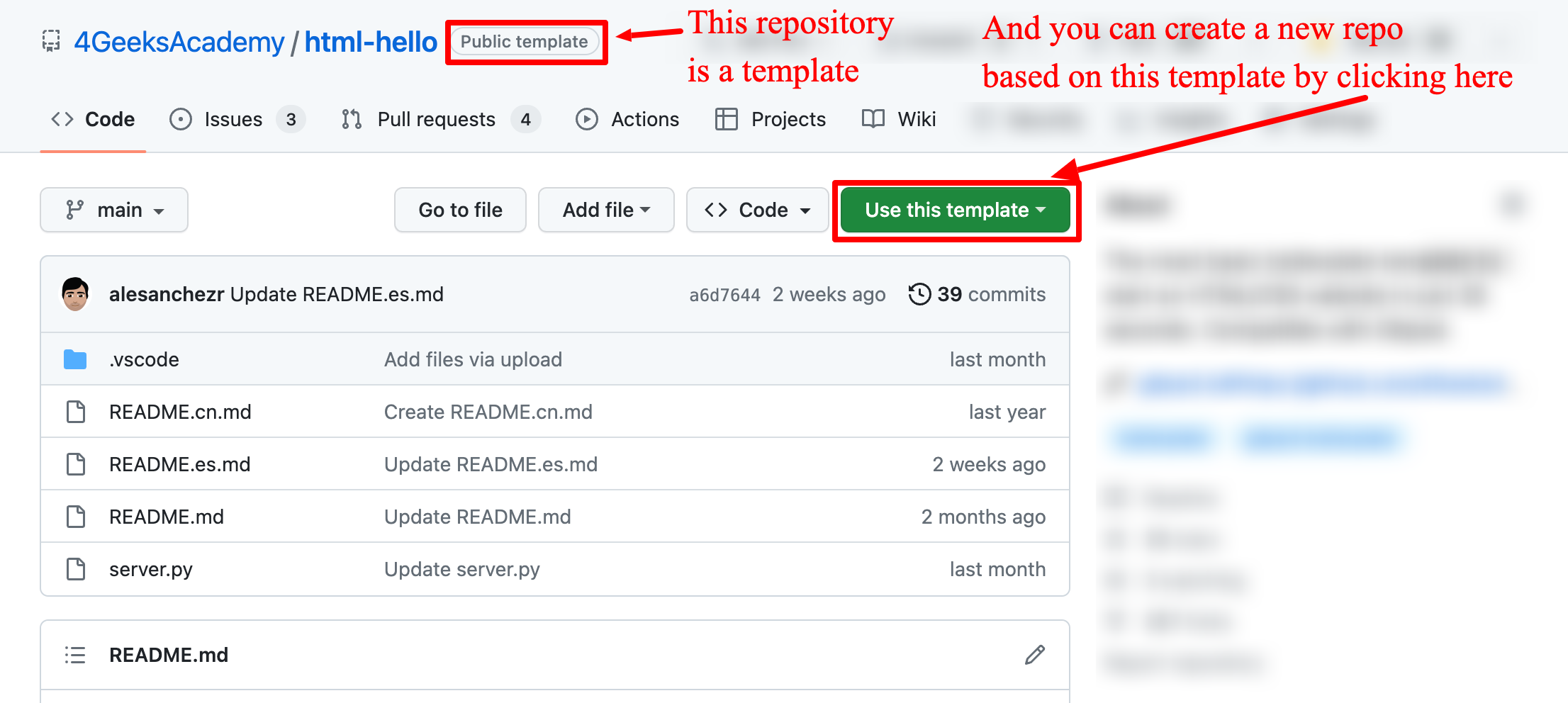This screenshot has height=703, width=1568.
Task: Click the commits history clock icon
Action: coord(919,294)
